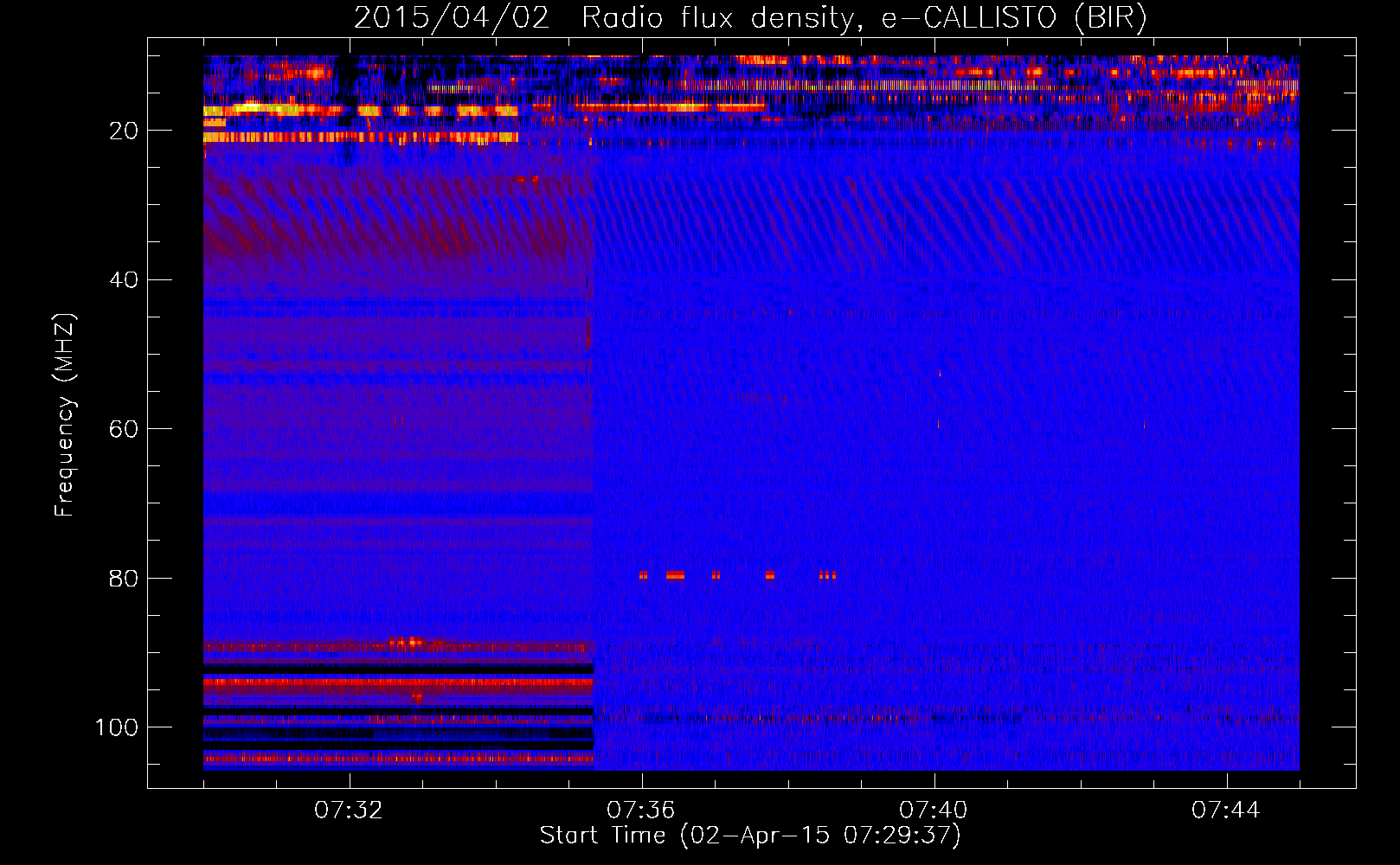Viewport: 1400px width, 865px height.
Task: Click the '60' frequency tick label
Action: coord(124,429)
